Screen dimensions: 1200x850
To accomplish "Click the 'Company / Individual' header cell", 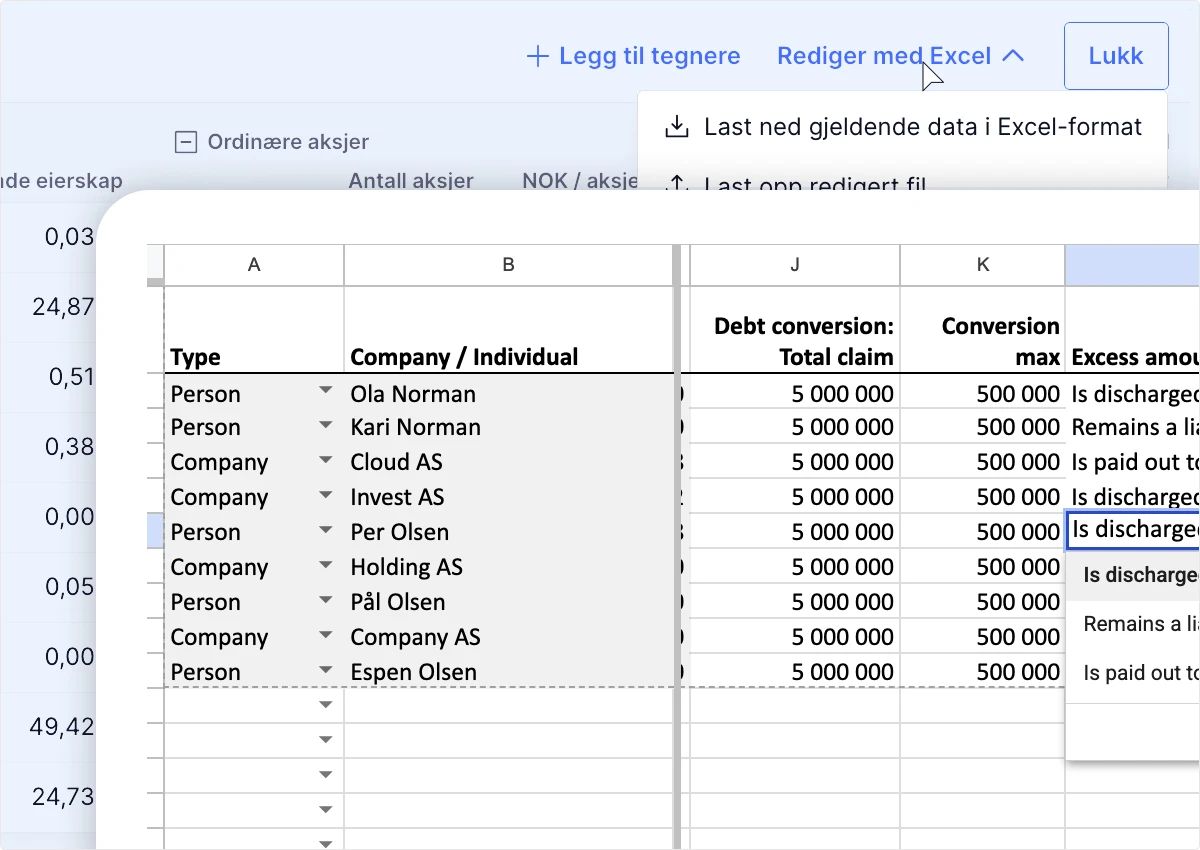I will 509,330.
